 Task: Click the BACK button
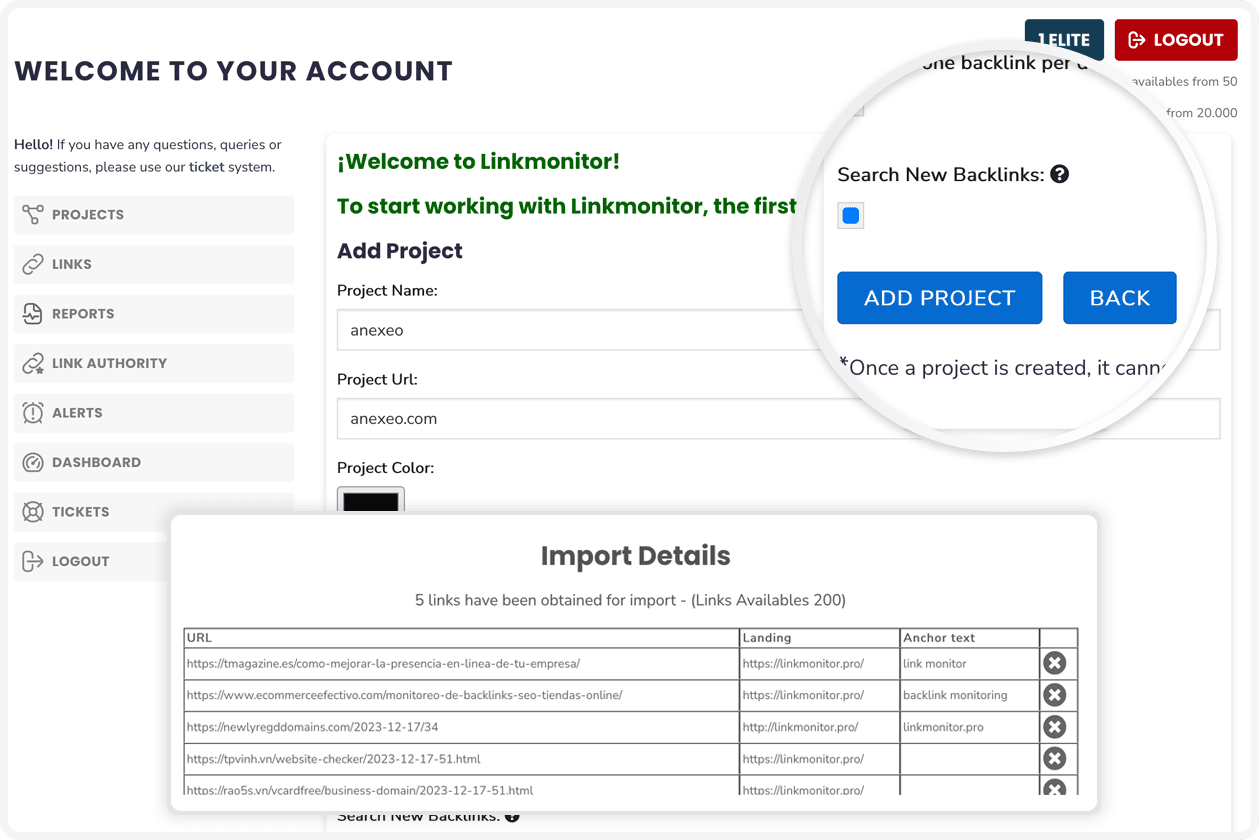(x=1120, y=298)
